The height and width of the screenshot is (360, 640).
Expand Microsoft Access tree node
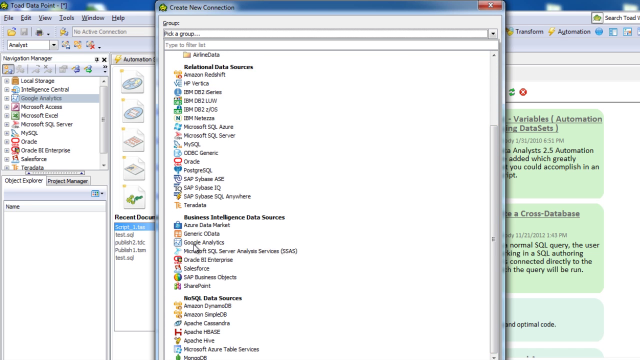(7, 107)
